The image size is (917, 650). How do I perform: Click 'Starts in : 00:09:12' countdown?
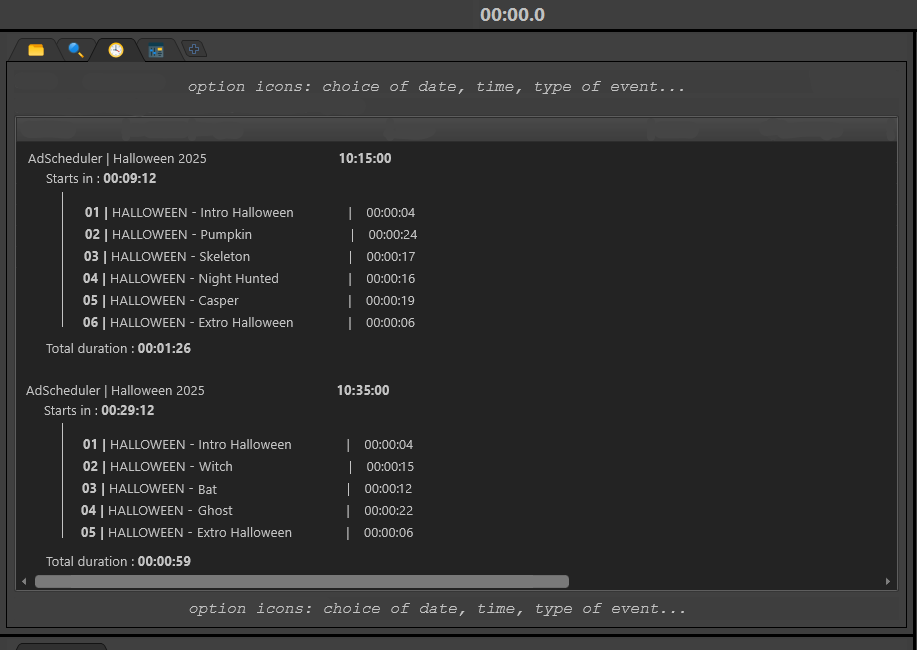coord(101,178)
